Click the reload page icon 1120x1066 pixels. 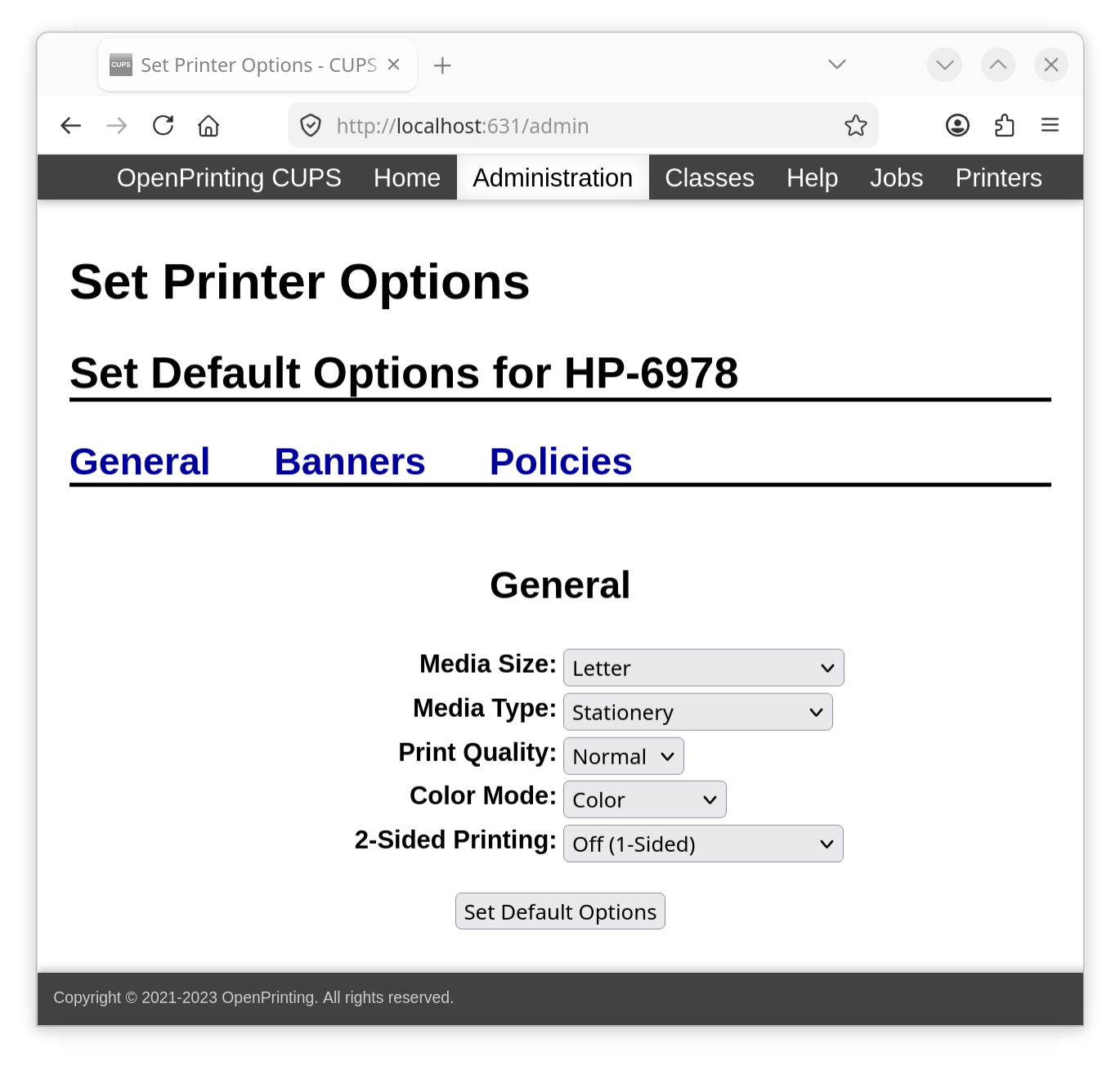(x=163, y=125)
